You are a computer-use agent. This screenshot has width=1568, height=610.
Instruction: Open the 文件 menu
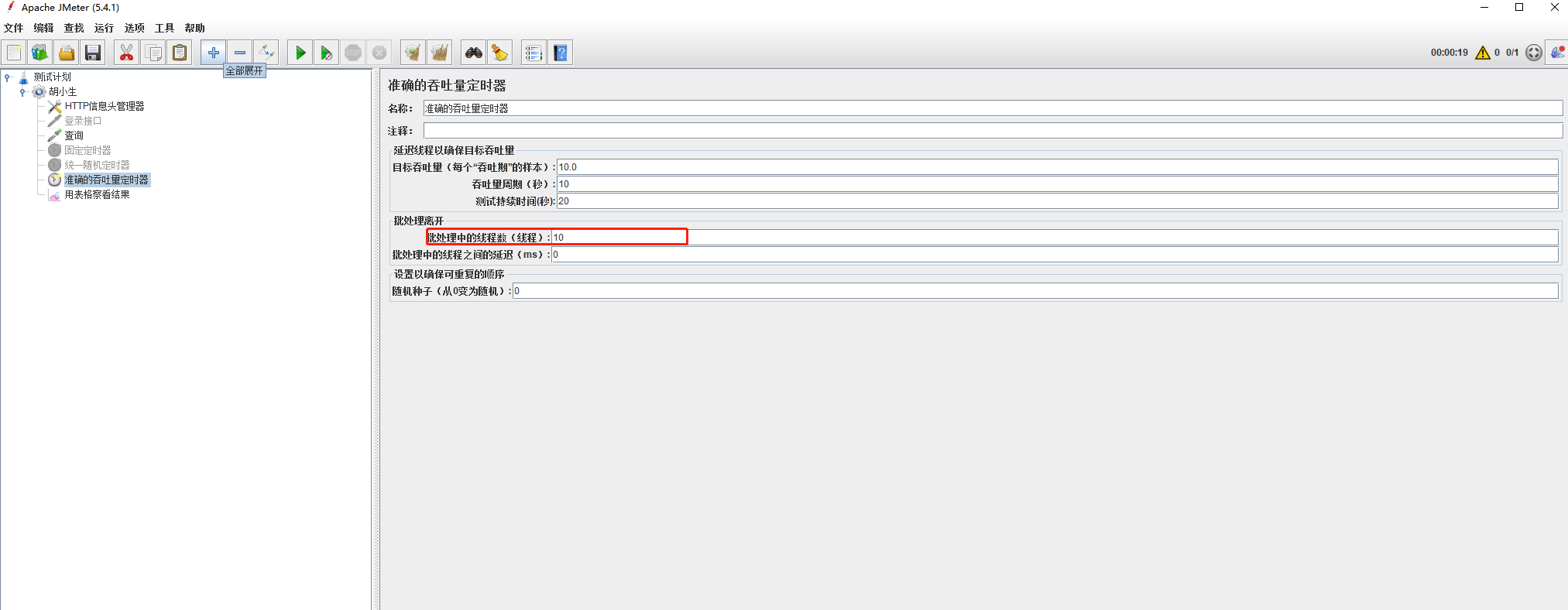[14, 28]
